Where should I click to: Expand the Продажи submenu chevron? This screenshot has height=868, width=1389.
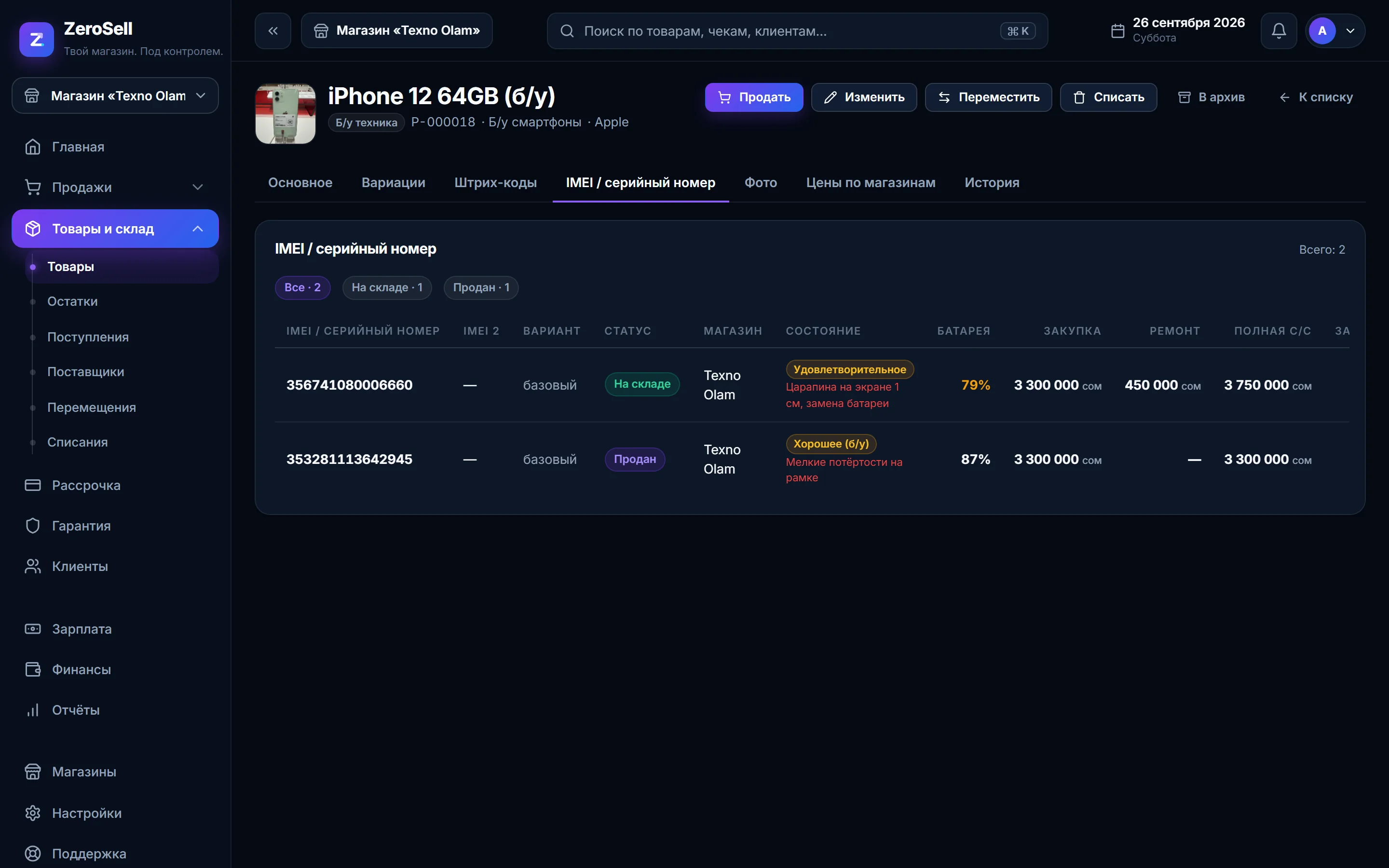[x=198, y=187]
